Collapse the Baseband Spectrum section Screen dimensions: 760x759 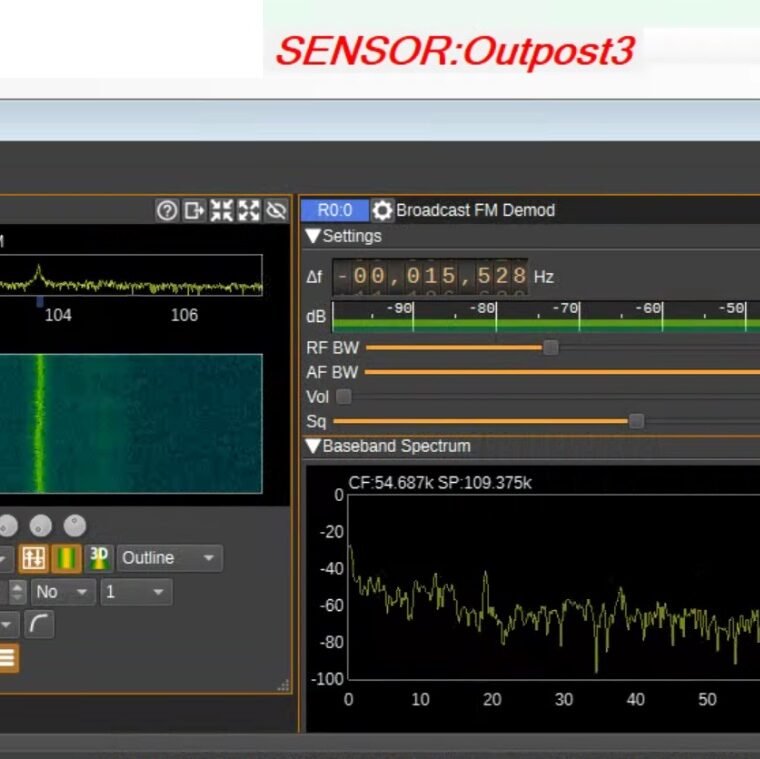click(313, 446)
